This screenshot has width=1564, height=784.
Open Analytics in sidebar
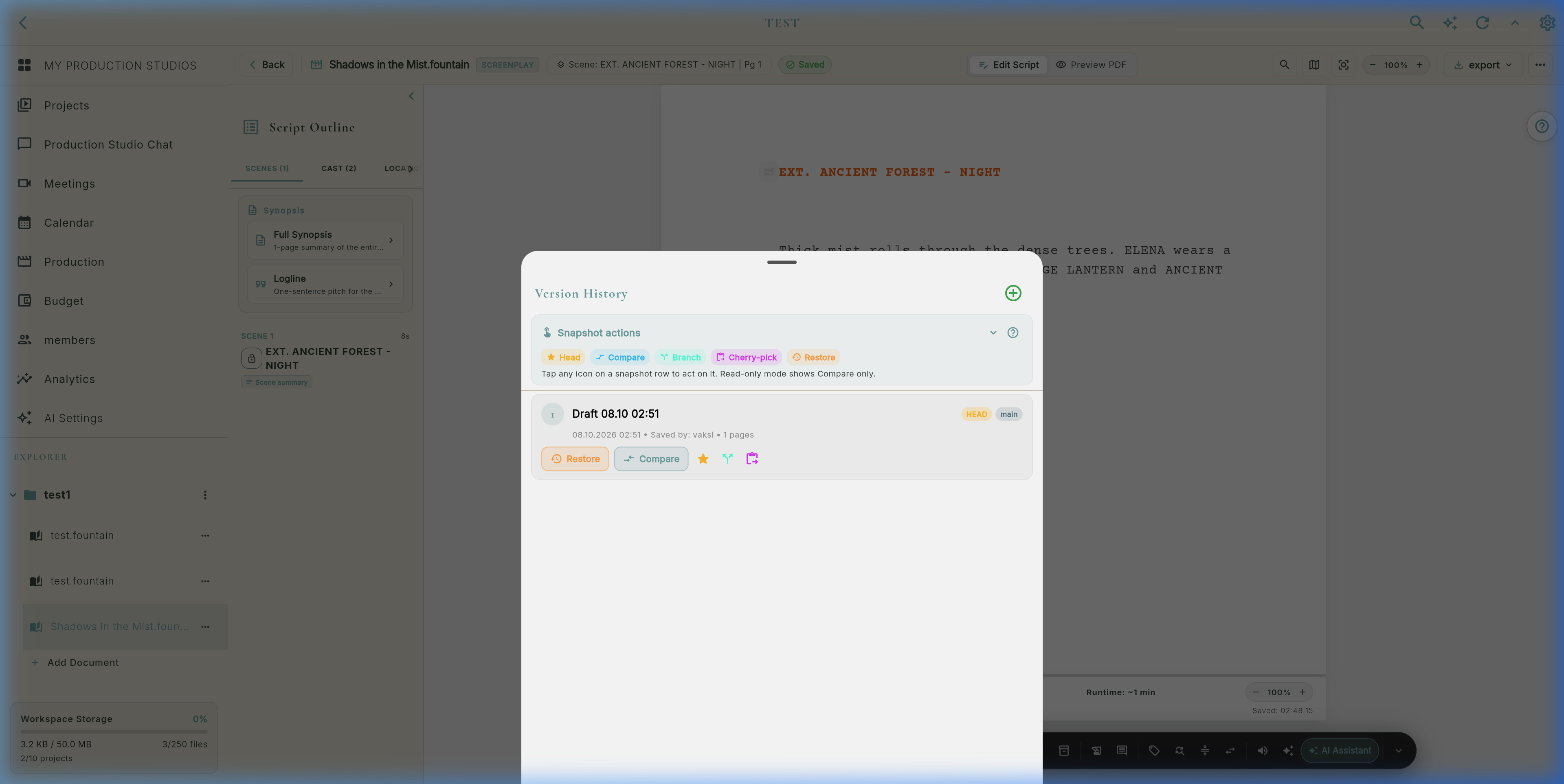coord(69,379)
